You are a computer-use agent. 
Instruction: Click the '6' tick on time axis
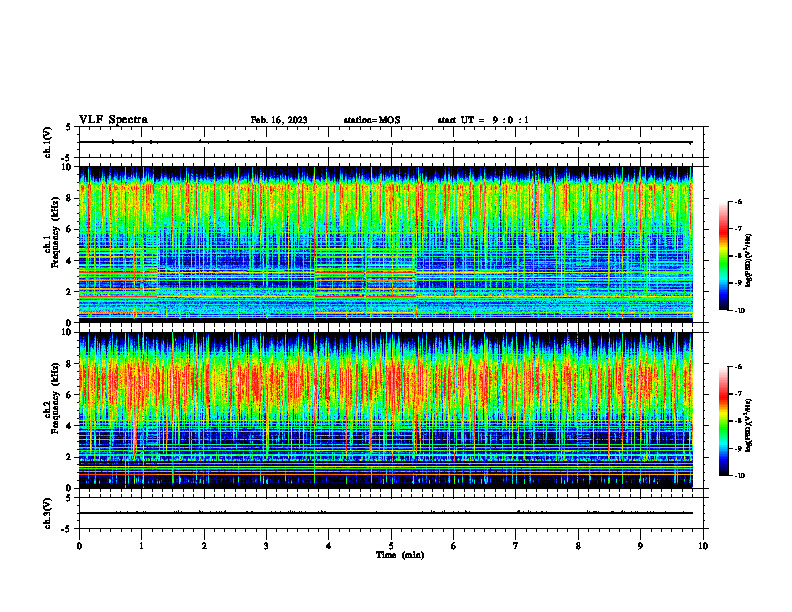coord(454,546)
